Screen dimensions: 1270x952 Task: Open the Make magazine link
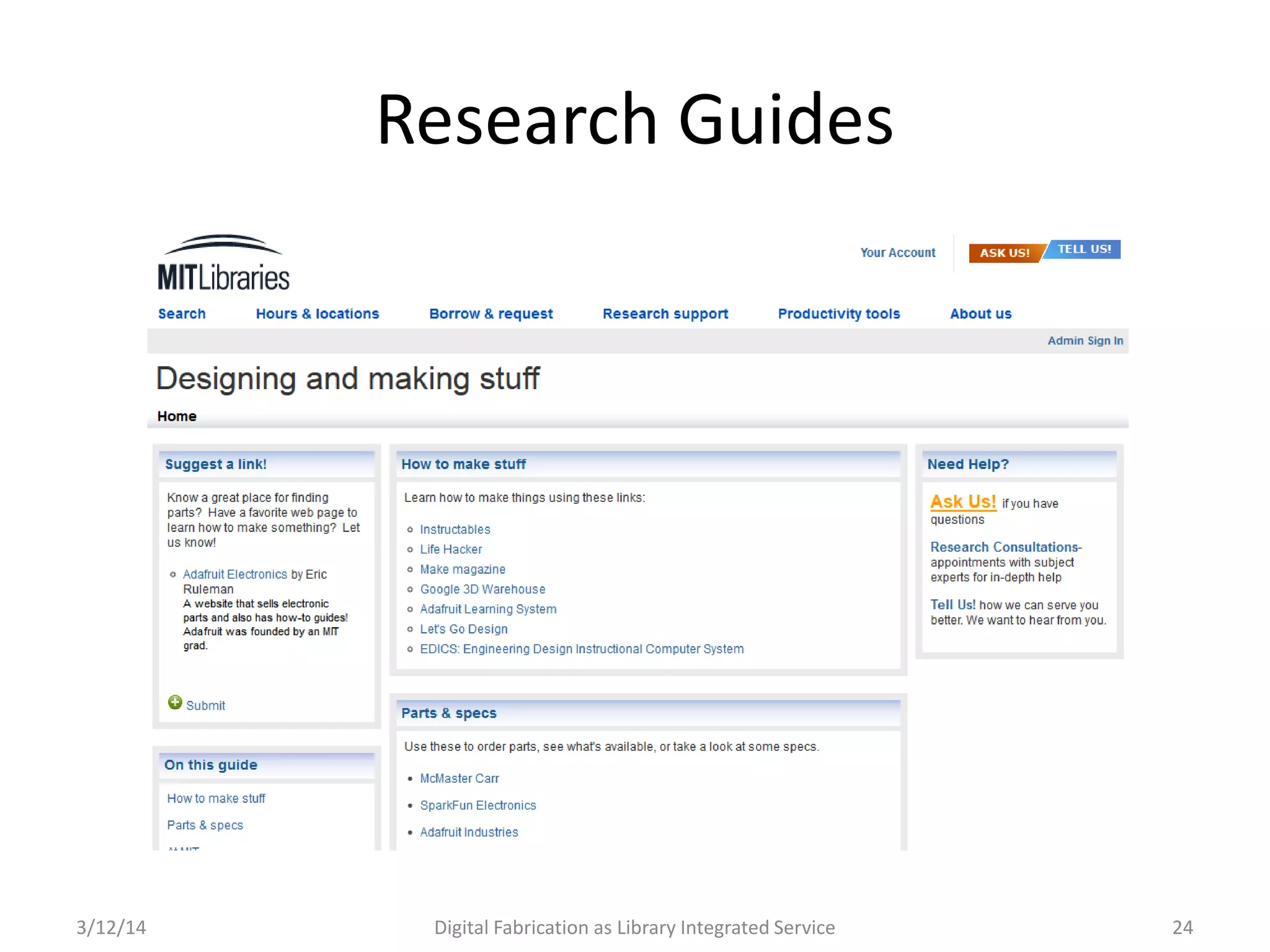click(463, 569)
